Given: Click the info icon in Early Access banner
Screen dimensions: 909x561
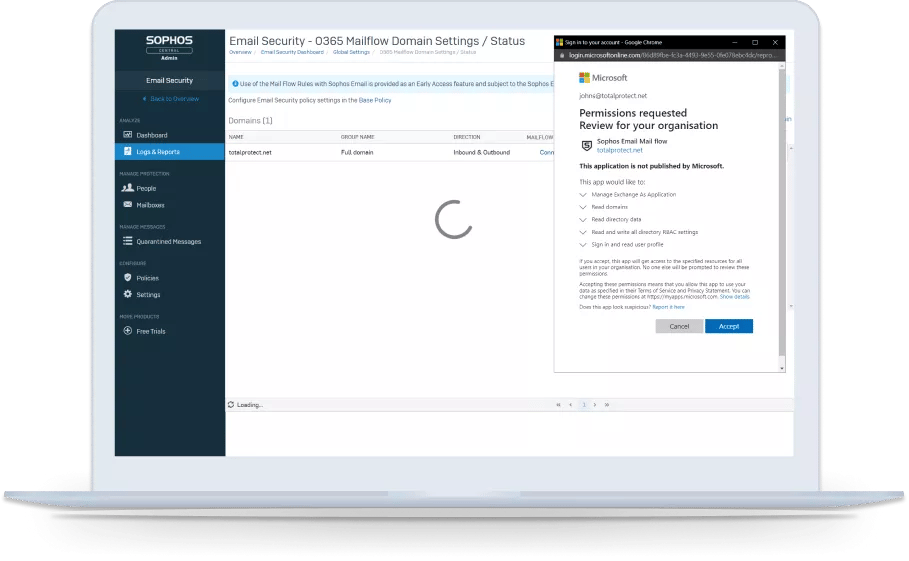Looking at the screenshot, I should pyautogui.click(x=235, y=83).
